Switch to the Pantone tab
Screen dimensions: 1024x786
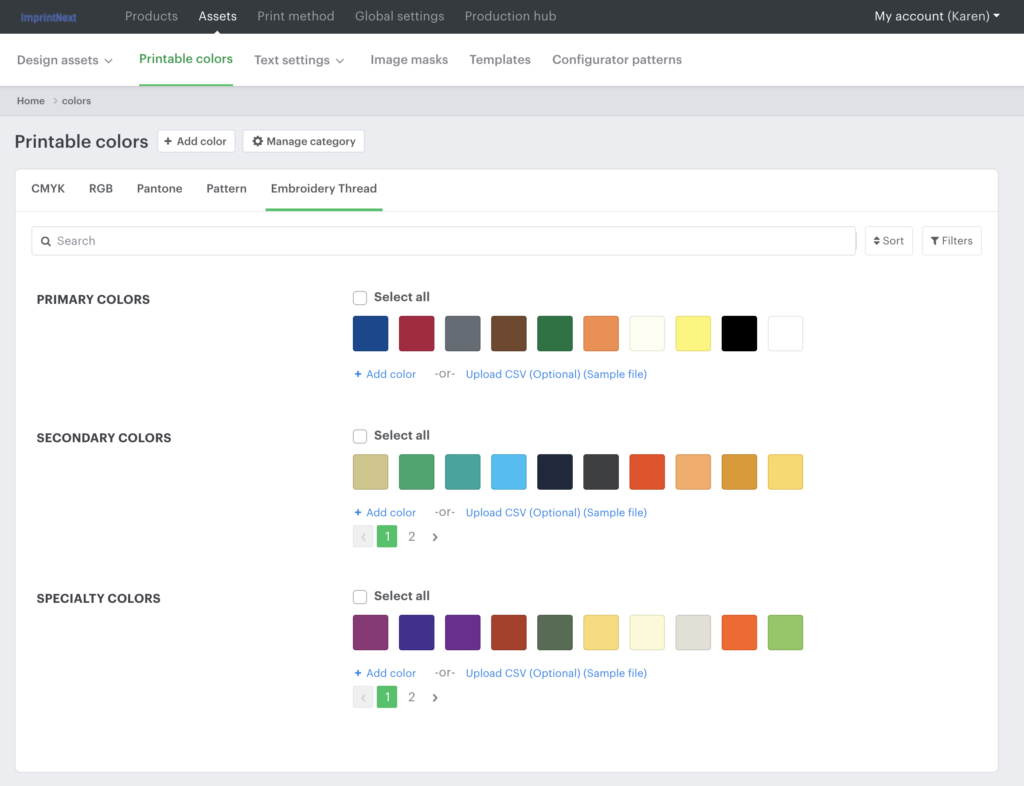pyautogui.click(x=159, y=189)
